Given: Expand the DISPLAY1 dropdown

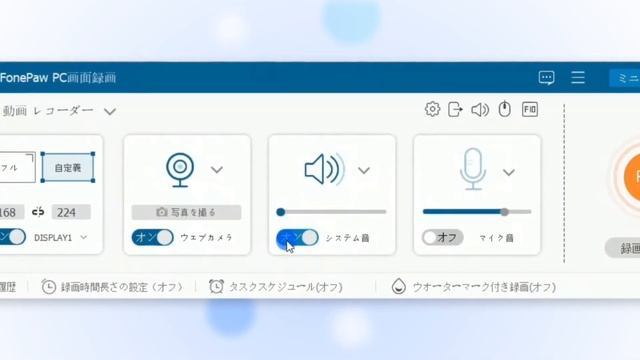Looking at the screenshot, I should 83,238.
